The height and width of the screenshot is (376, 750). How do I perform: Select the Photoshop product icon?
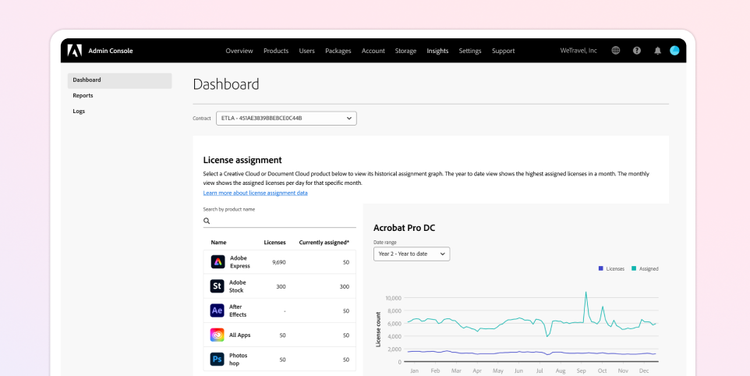click(217, 359)
